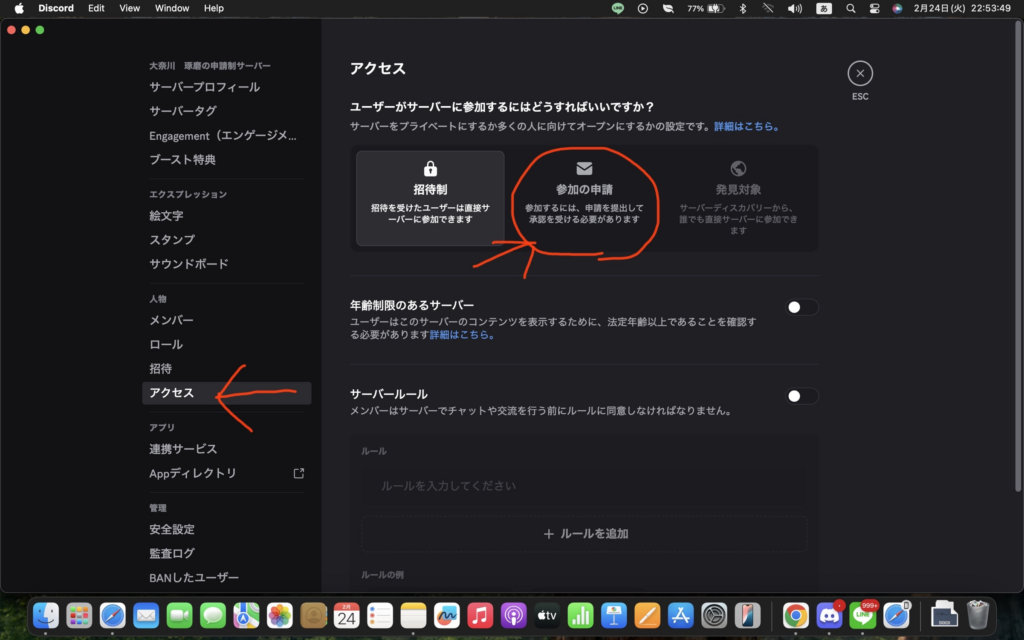Open 監査ログ in sidebar

(172, 553)
